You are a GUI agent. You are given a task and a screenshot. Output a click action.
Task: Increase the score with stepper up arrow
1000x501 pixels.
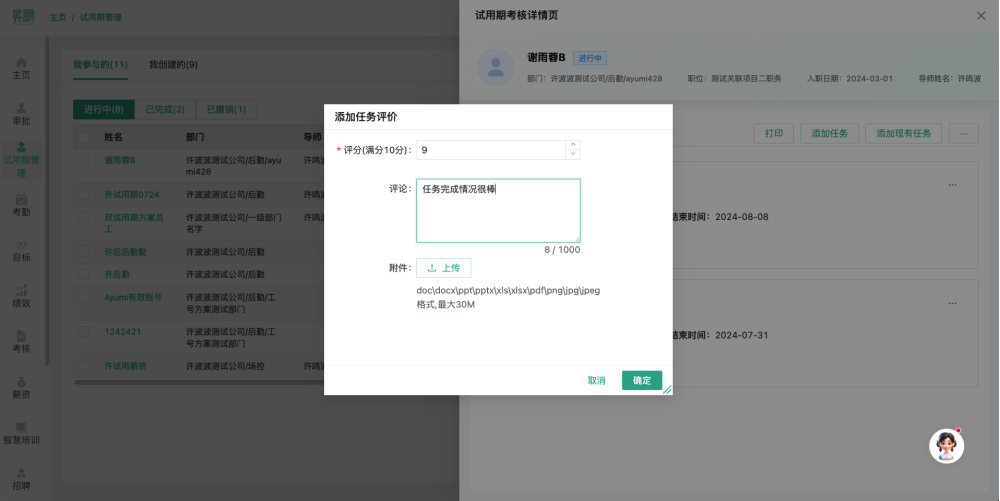coord(572,144)
